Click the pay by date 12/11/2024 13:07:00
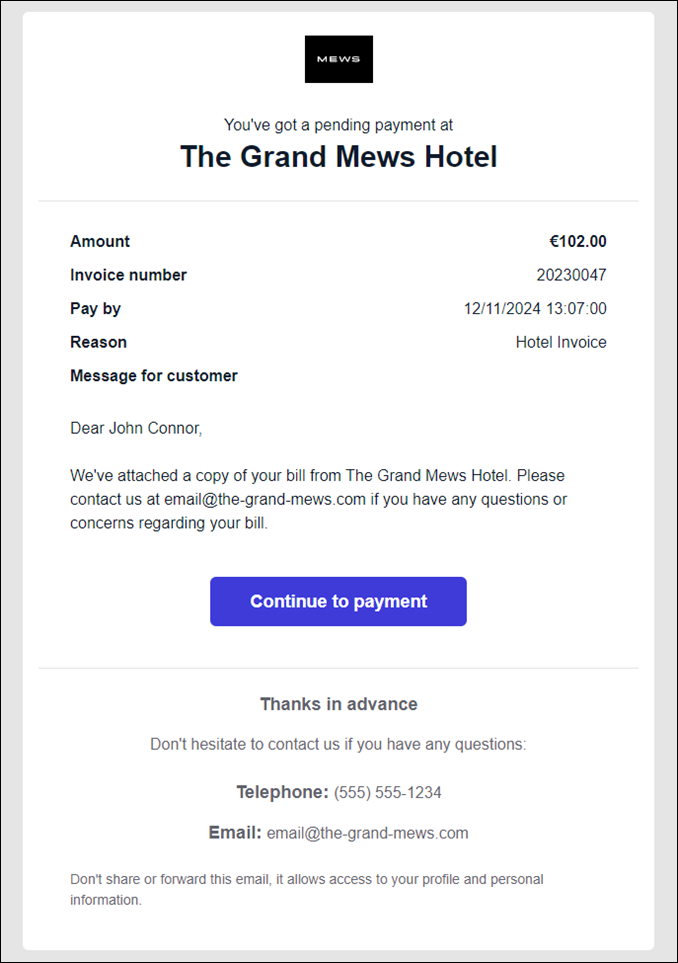Screen dimensions: 678x963 (535, 309)
